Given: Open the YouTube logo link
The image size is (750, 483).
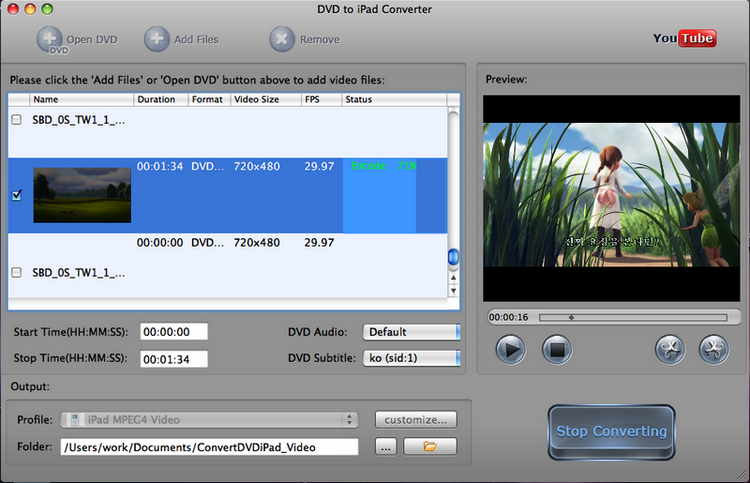Looking at the screenshot, I should (x=684, y=39).
